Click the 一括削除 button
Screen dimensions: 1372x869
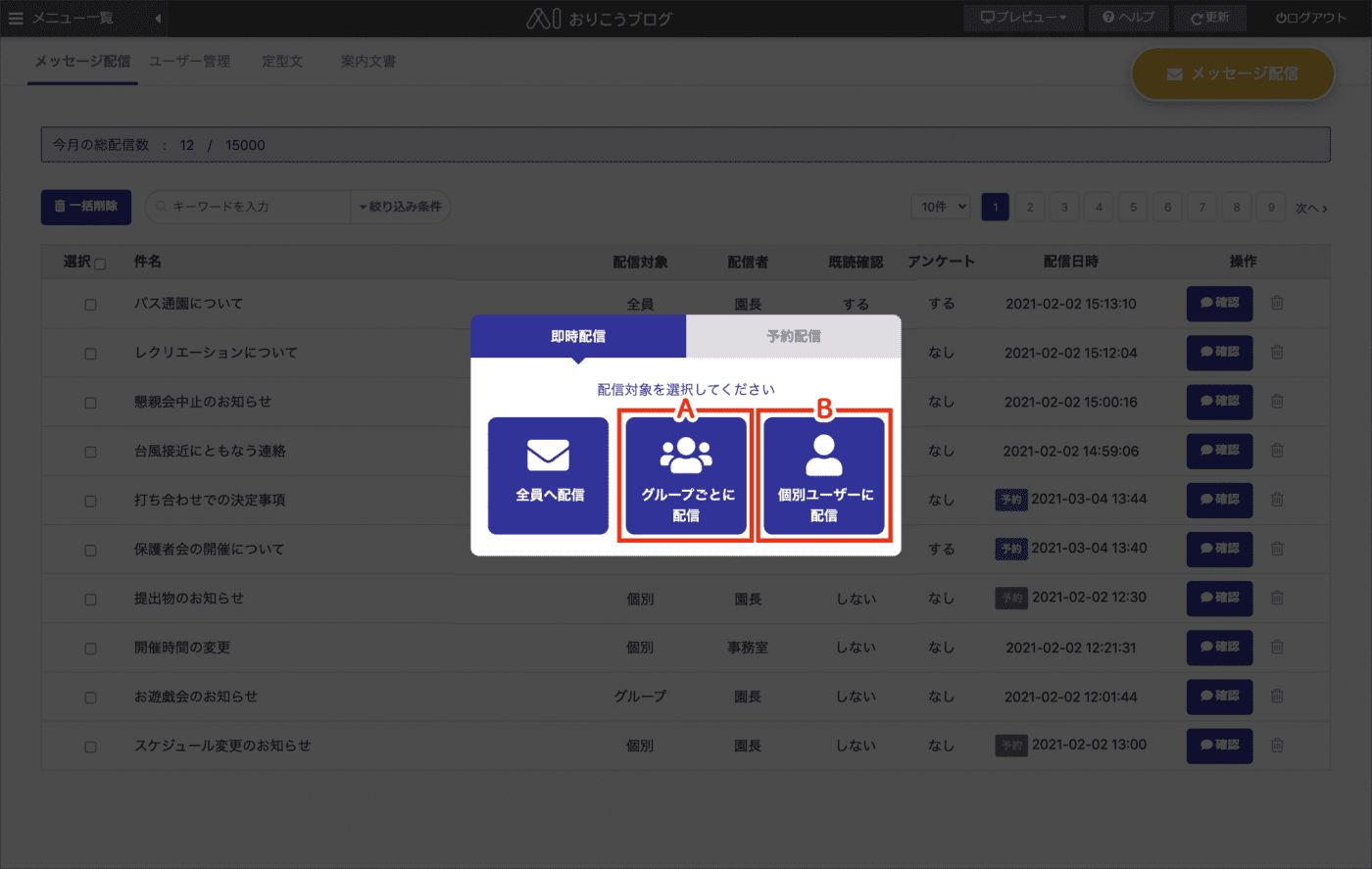point(86,207)
